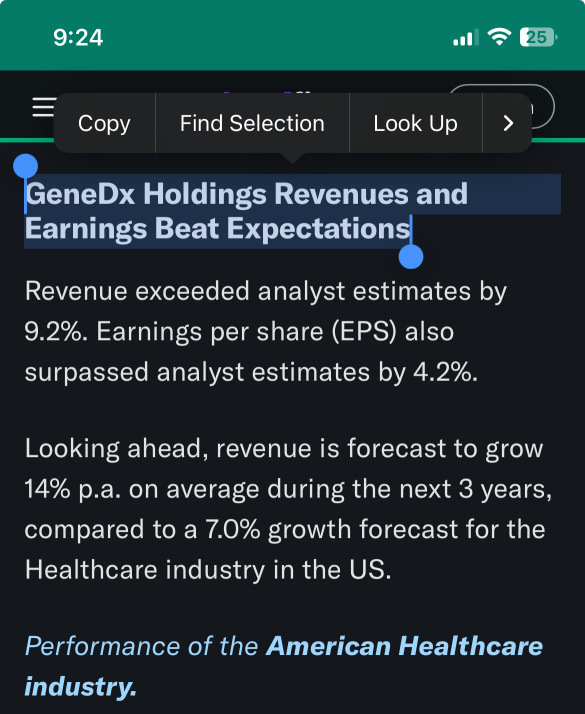
Task: Tap the partially hidden rounded button top right
Action: tap(542, 107)
